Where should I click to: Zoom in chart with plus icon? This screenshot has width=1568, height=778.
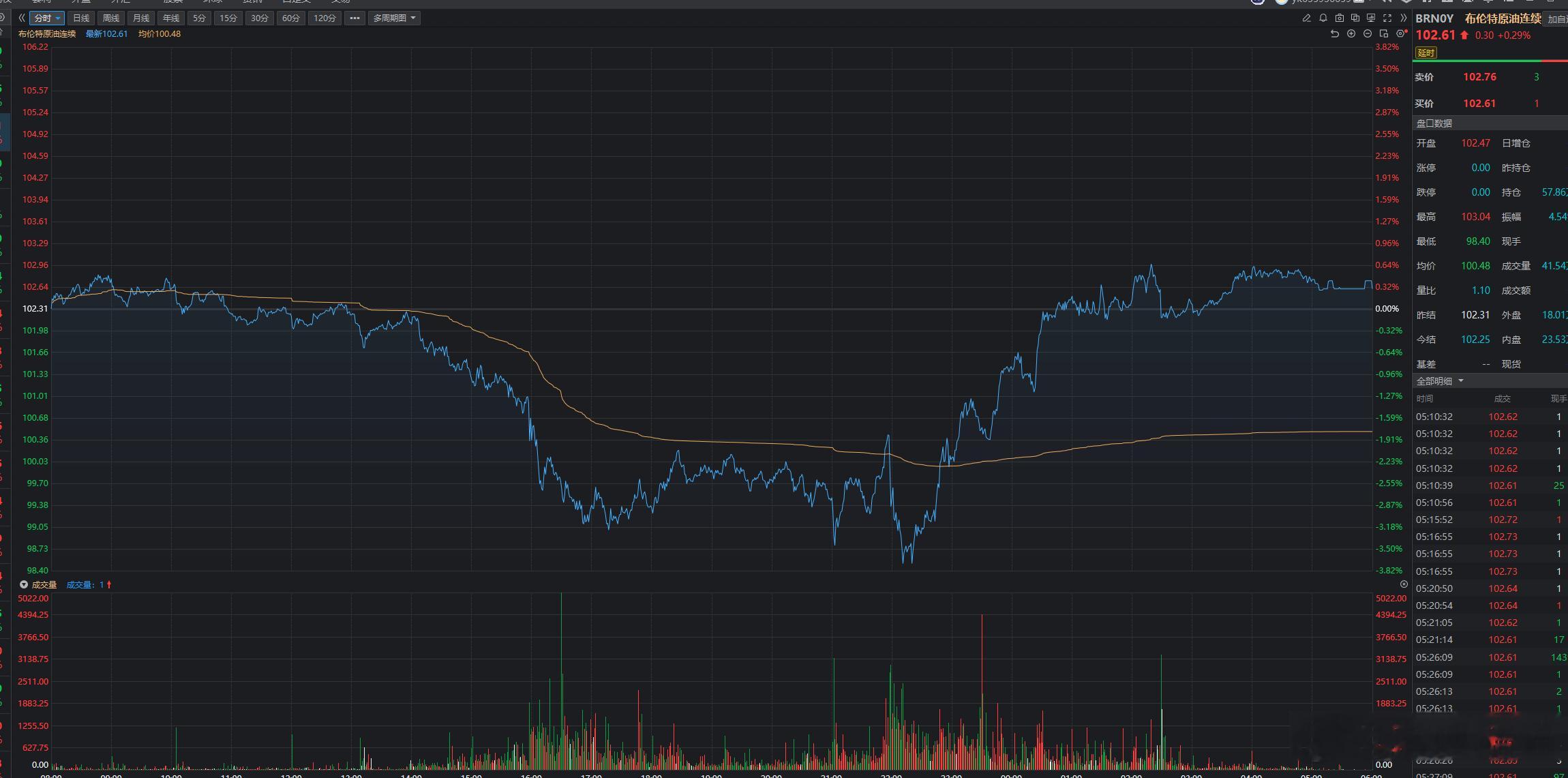[x=1351, y=33]
